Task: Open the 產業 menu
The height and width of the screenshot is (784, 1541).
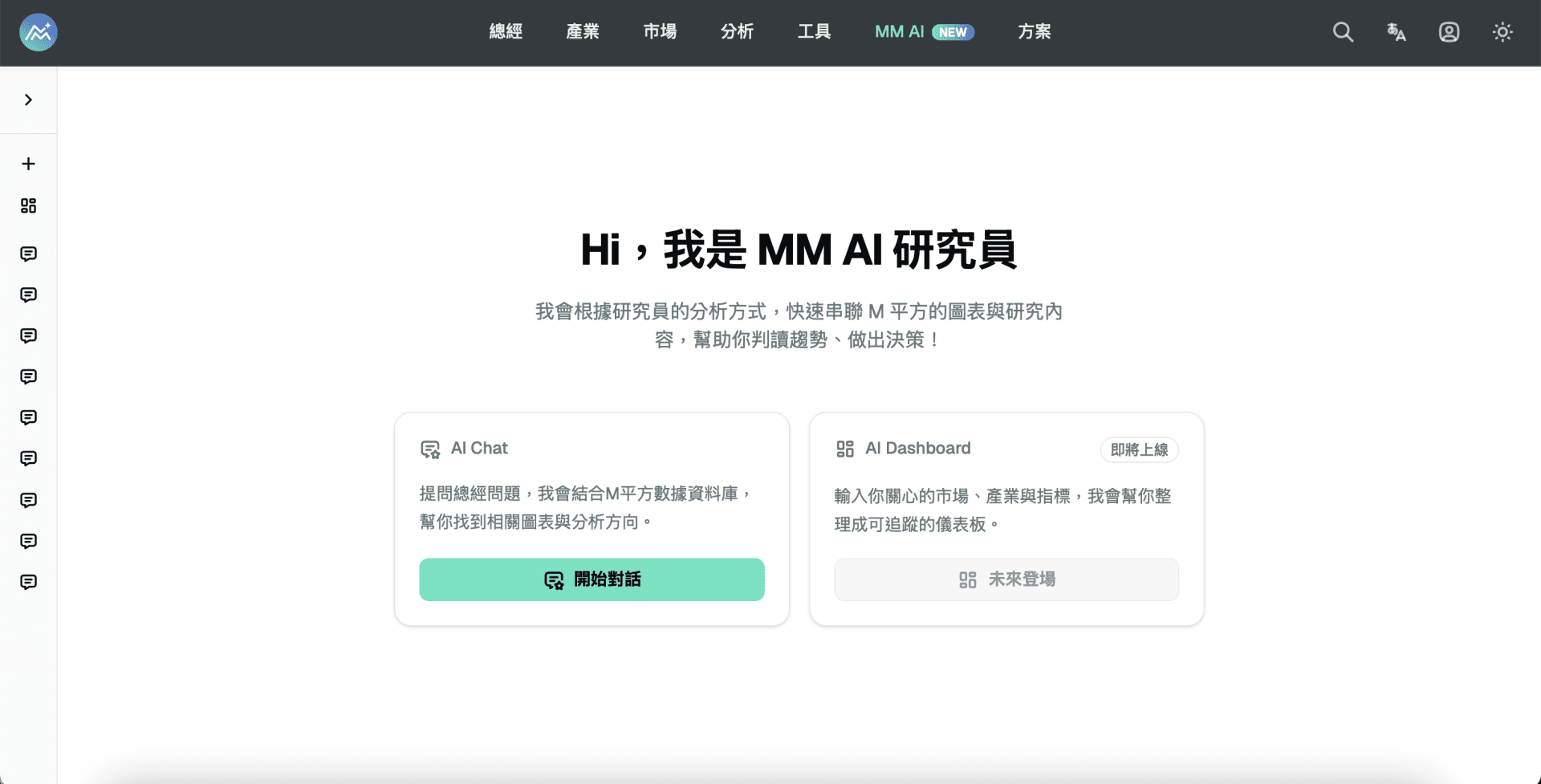Action: coord(583,32)
